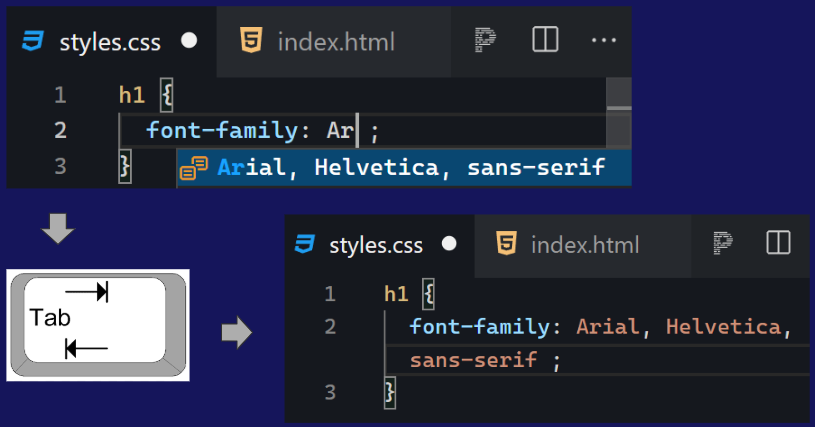Open index.html tab in upper editor
The width and height of the screenshot is (815, 427).
click(x=334, y=42)
